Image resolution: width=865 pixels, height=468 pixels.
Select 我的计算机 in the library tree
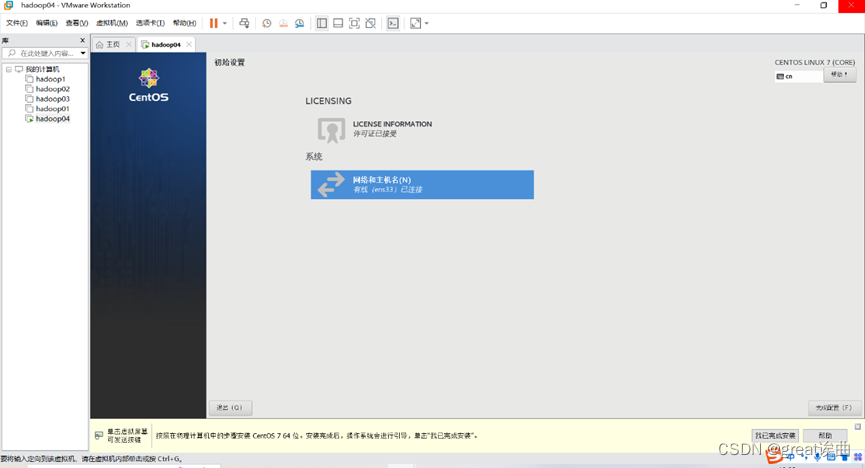coord(42,70)
